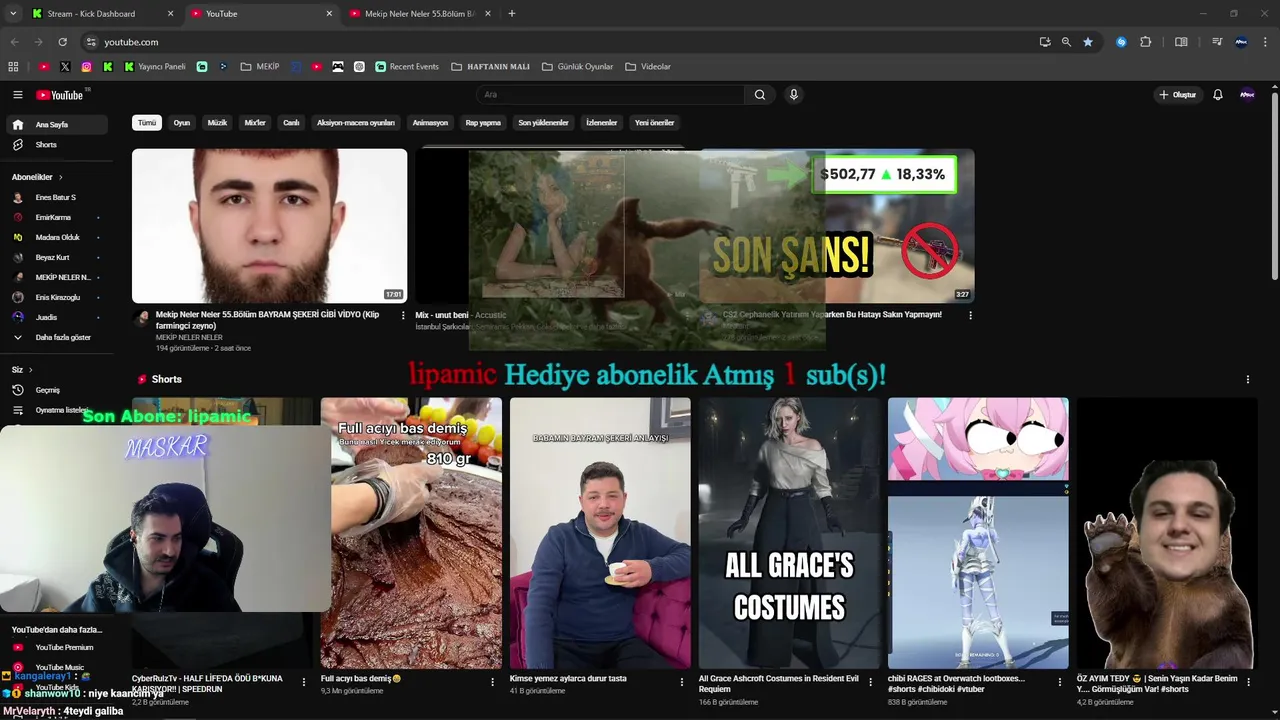Open the Videolar bookmark folder
Viewport: 1280px width, 720px height.
click(648, 67)
